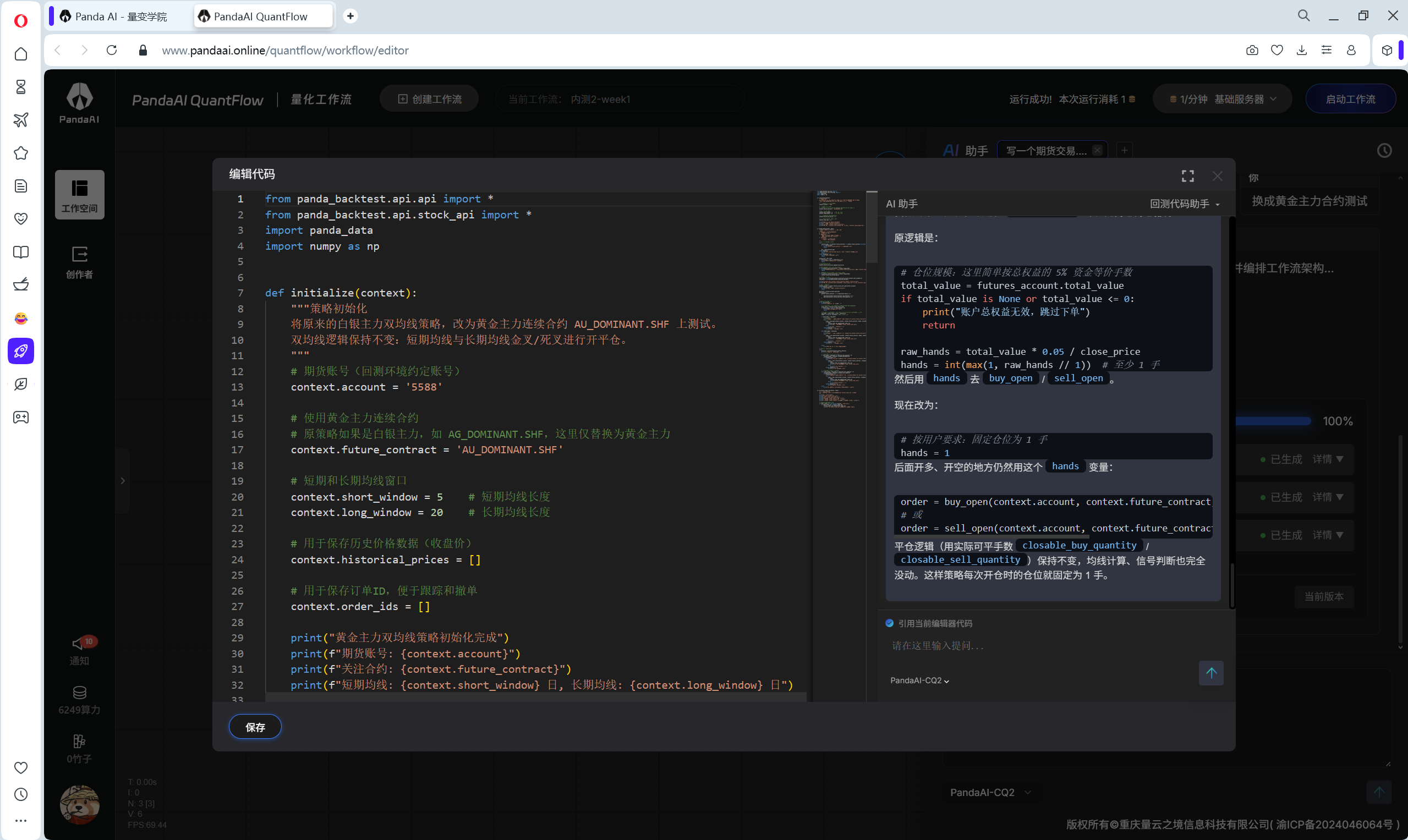This screenshot has height=840, width=1408.
Task: Open the browser profile icon
Action: point(1351,51)
